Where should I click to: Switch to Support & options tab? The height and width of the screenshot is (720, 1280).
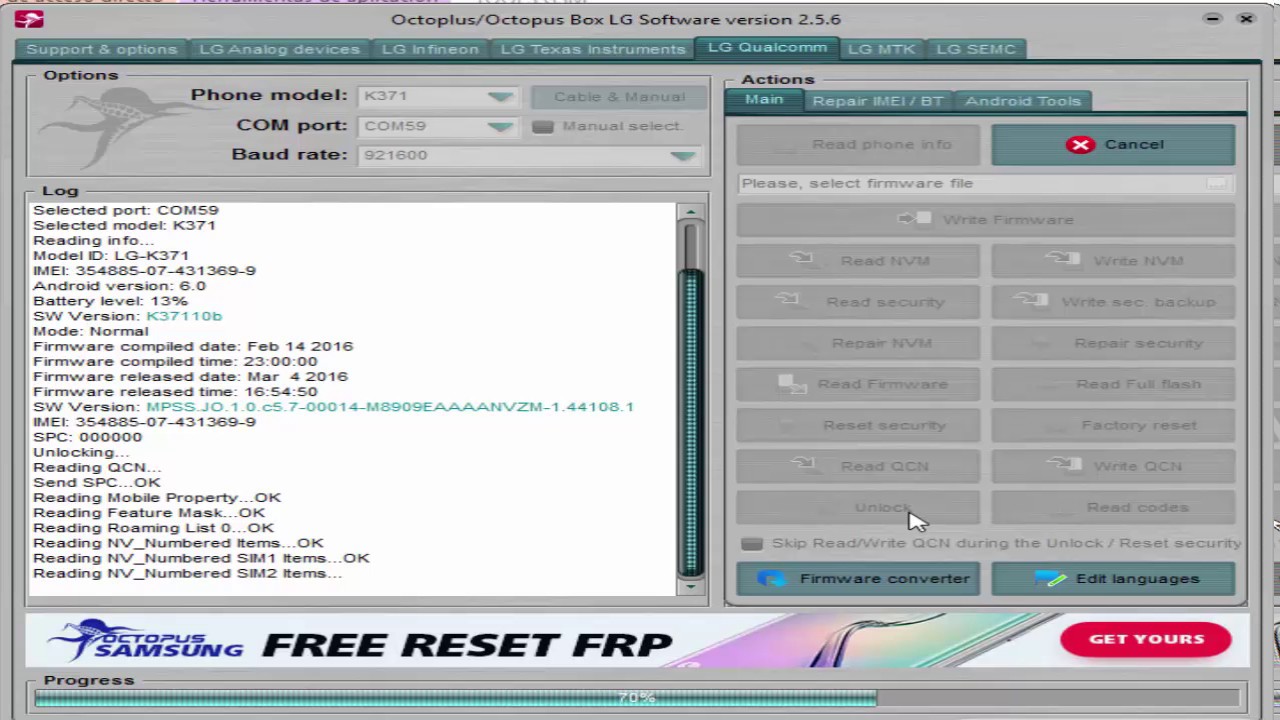click(x=101, y=49)
